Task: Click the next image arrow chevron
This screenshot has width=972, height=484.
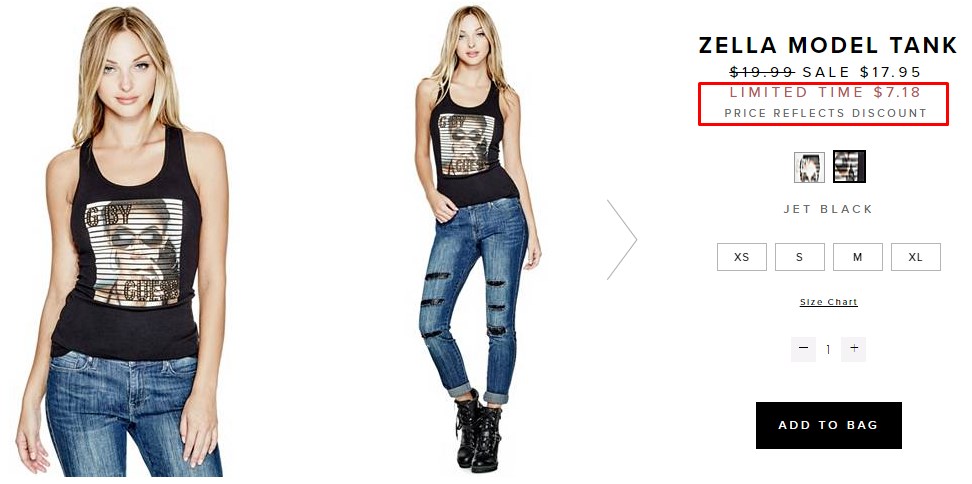Action: (x=622, y=239)
